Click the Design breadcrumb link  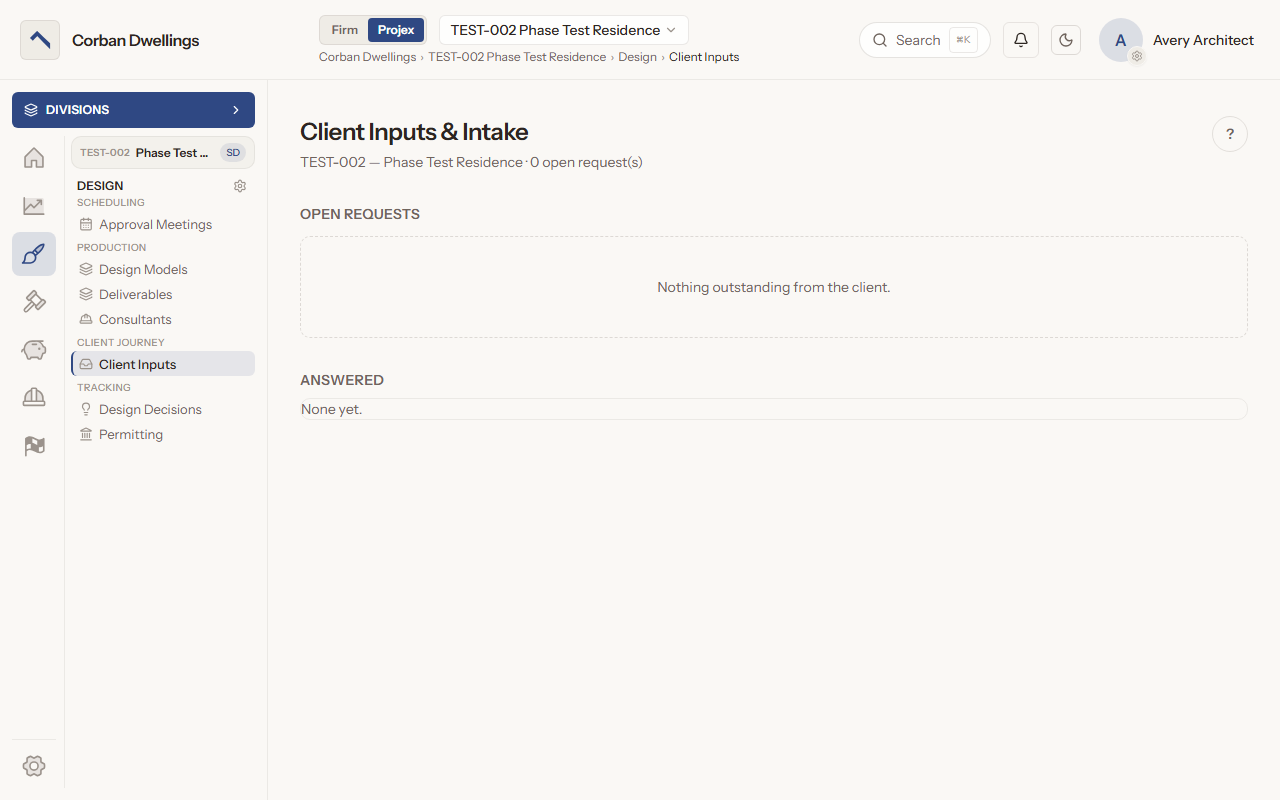click(637, 57)
